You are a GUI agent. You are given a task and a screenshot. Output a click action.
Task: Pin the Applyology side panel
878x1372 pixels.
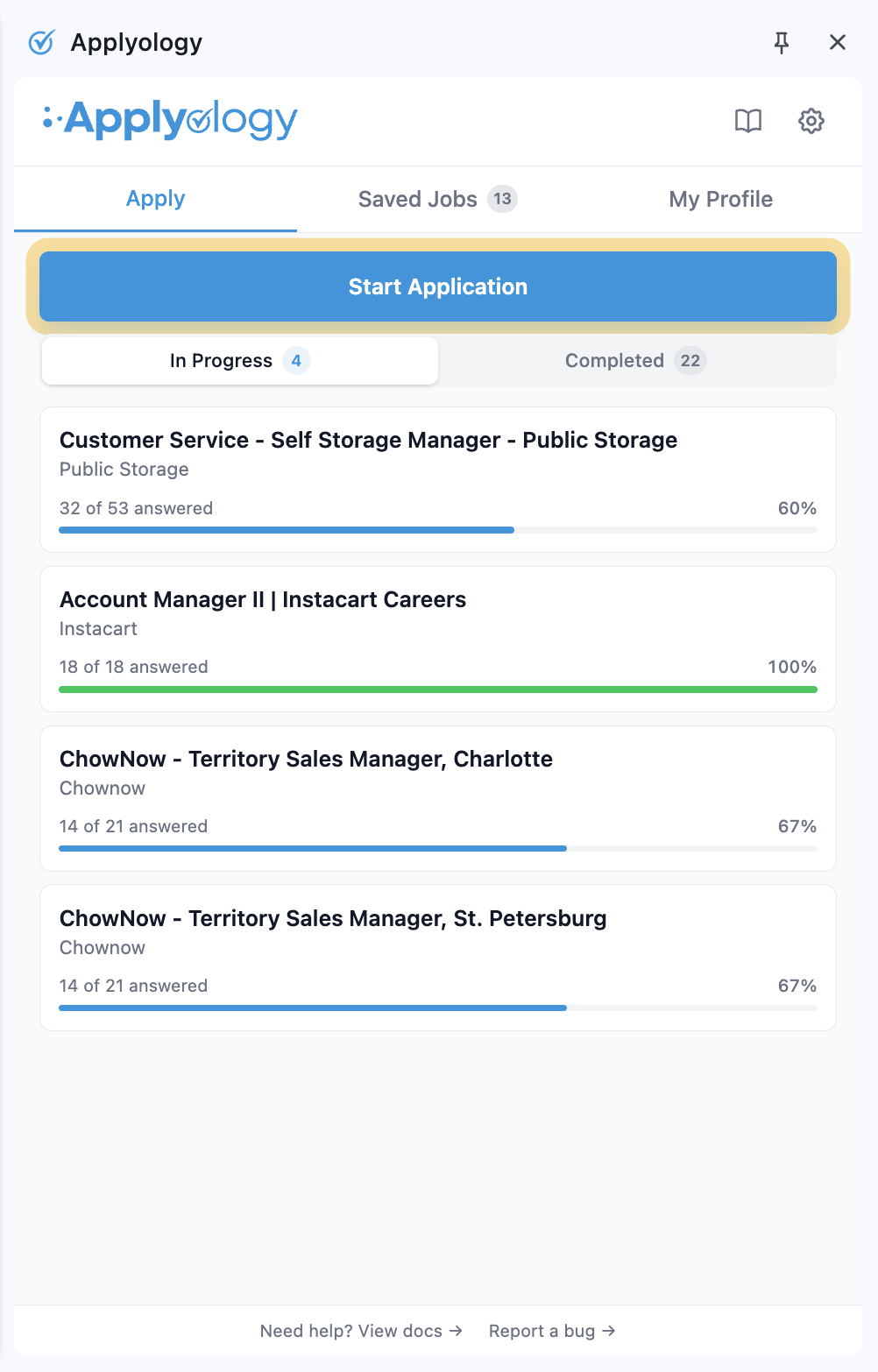[x=782, y=42]
